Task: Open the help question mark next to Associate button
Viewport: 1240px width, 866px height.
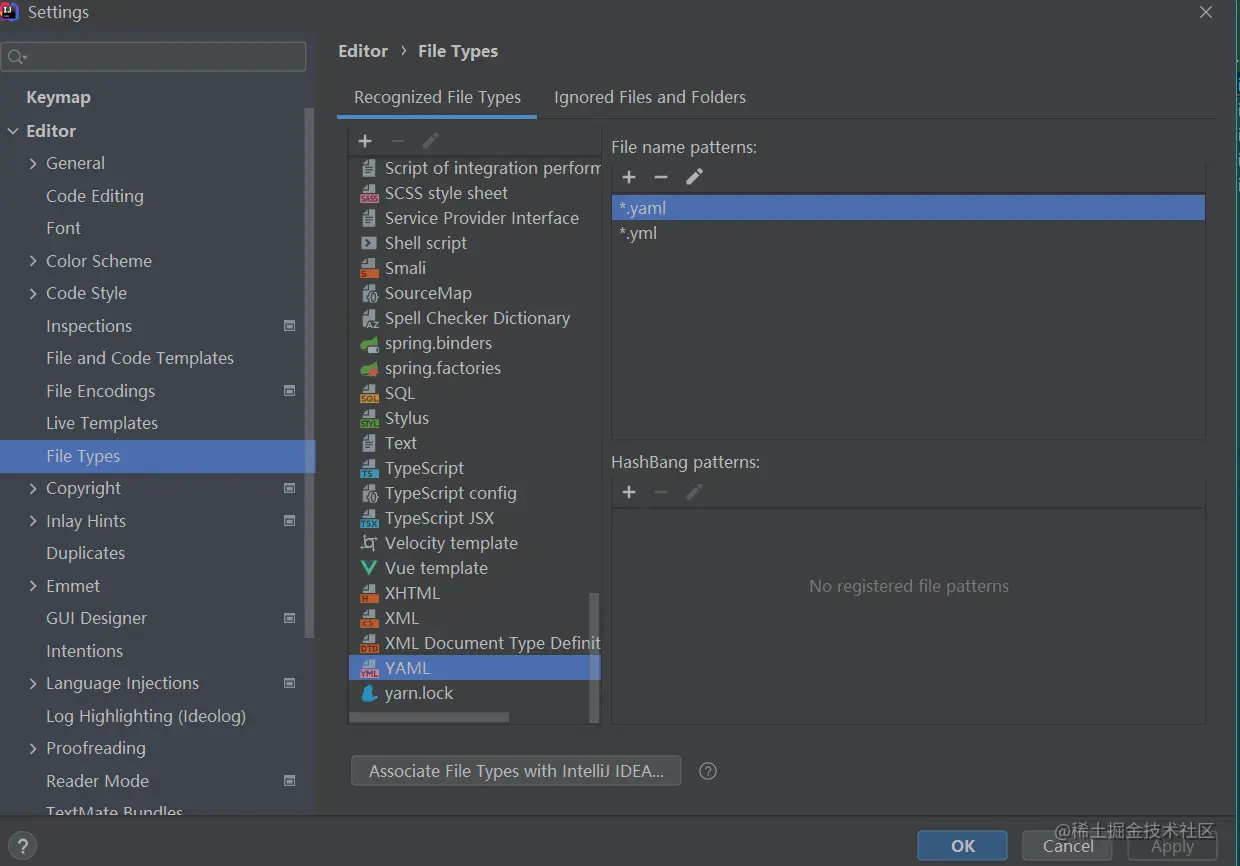Action: [x=708, y=771]
